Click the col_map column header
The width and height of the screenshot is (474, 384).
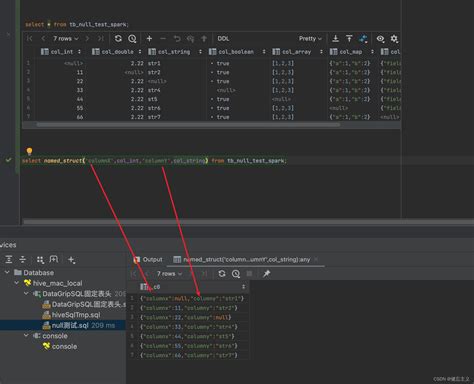point(351,52)
